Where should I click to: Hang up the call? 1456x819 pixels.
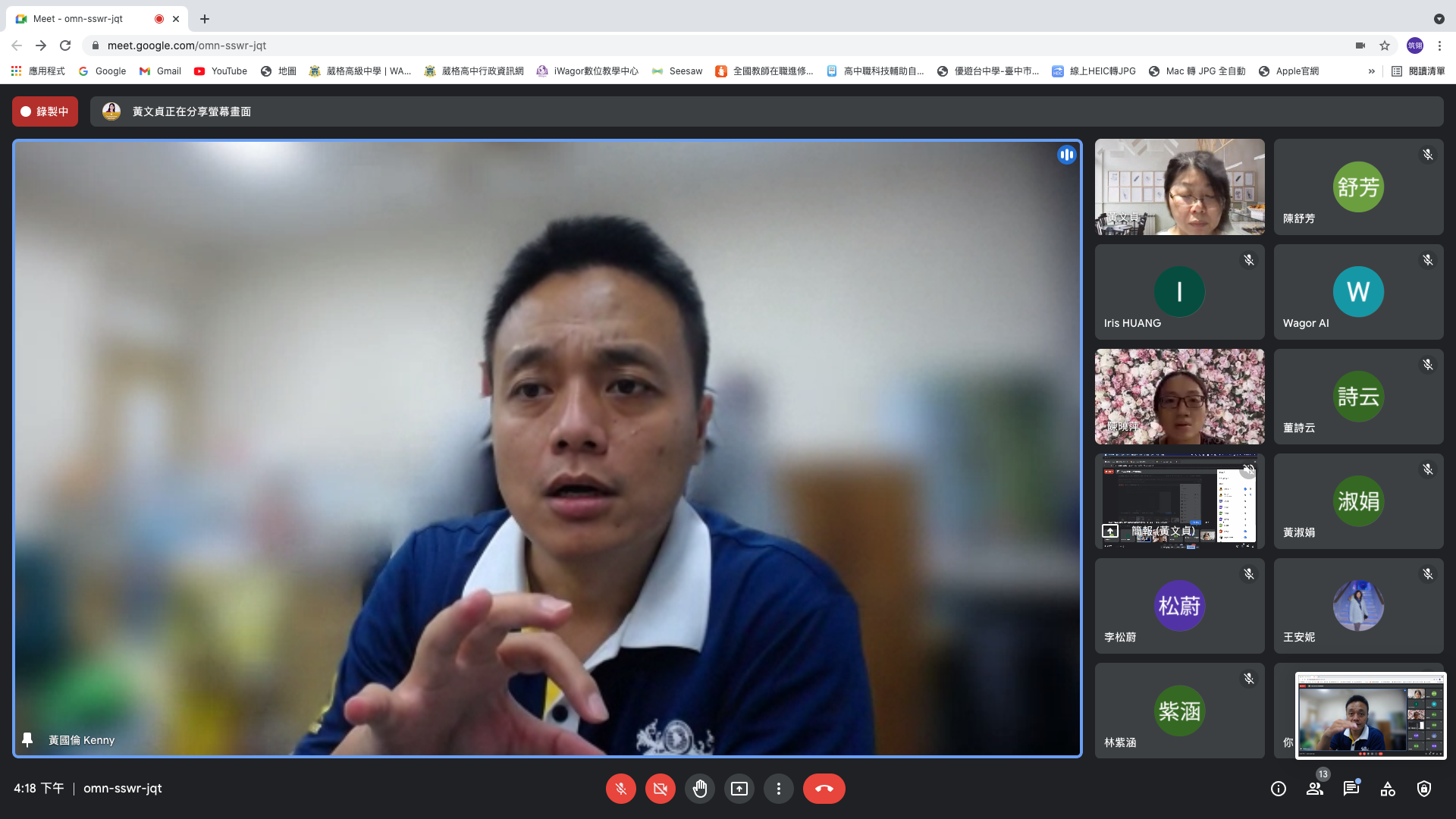pyautogui.click(x=824, y=789)
